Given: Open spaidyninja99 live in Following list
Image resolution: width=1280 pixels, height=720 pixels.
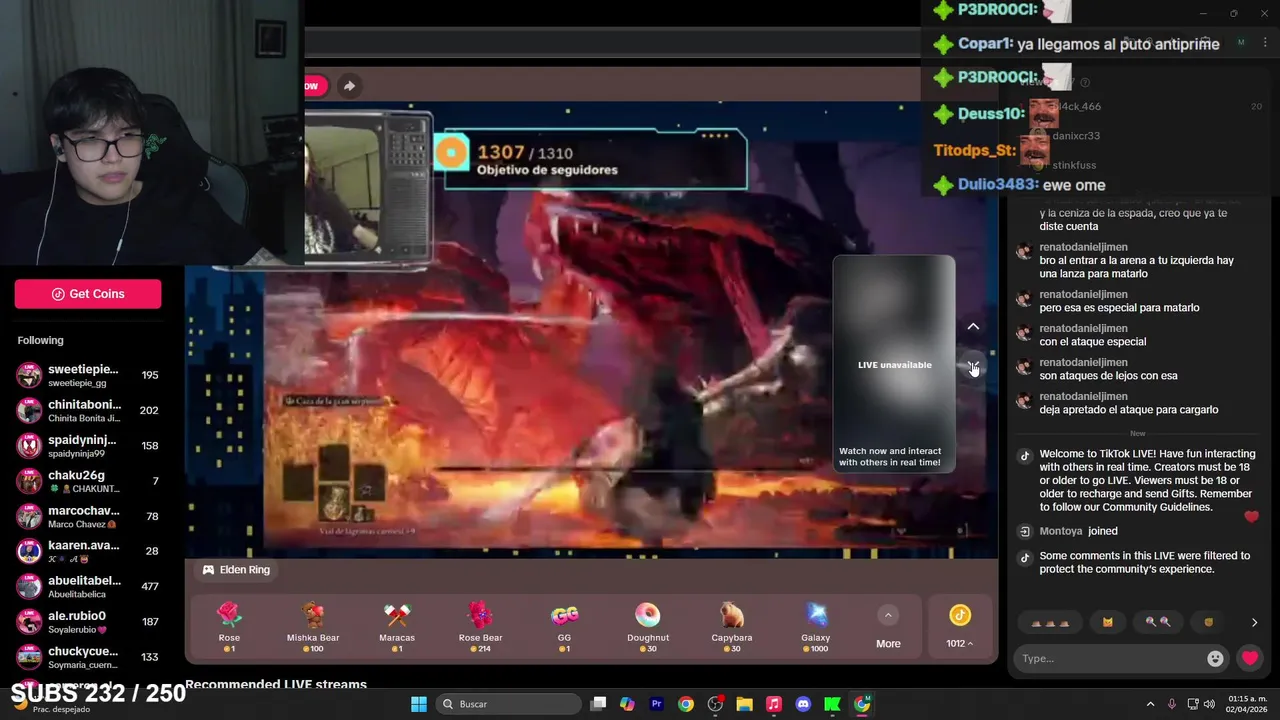Looking at the screenshot, I should (88, 446).
